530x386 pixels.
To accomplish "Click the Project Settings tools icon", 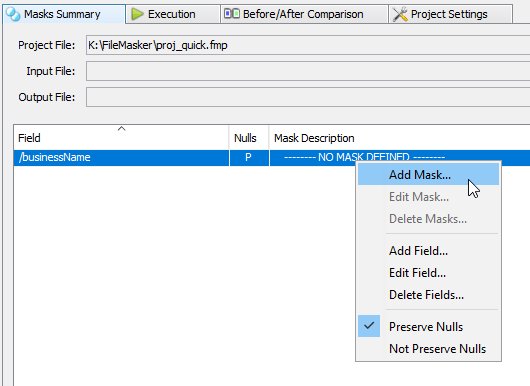I will 400,14.
